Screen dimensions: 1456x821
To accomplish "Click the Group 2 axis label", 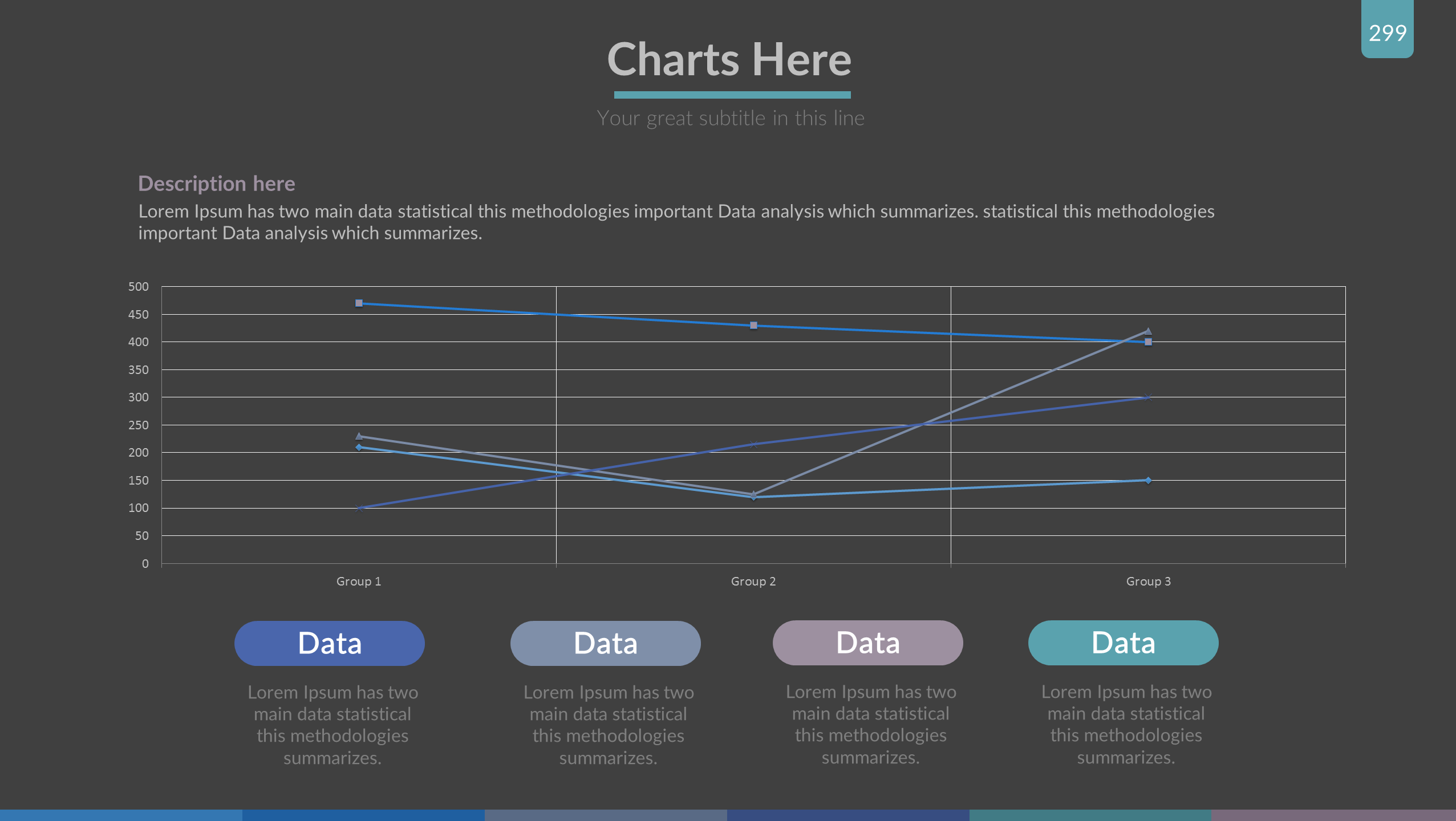I will (753, 582).
